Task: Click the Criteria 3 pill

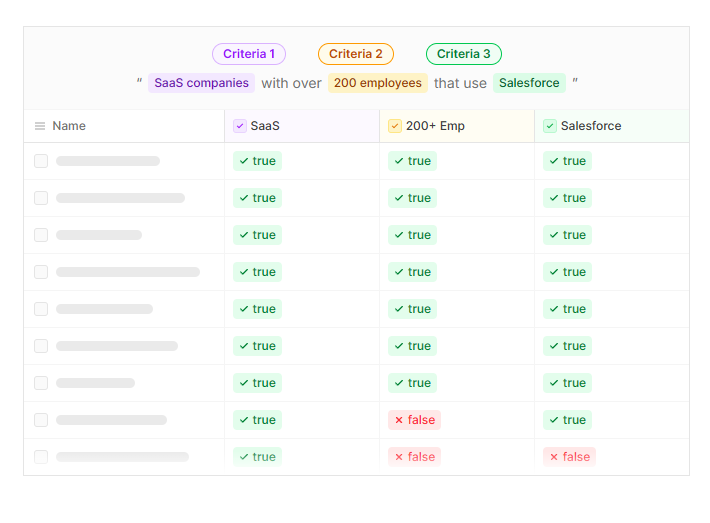Action: point(464,54)
